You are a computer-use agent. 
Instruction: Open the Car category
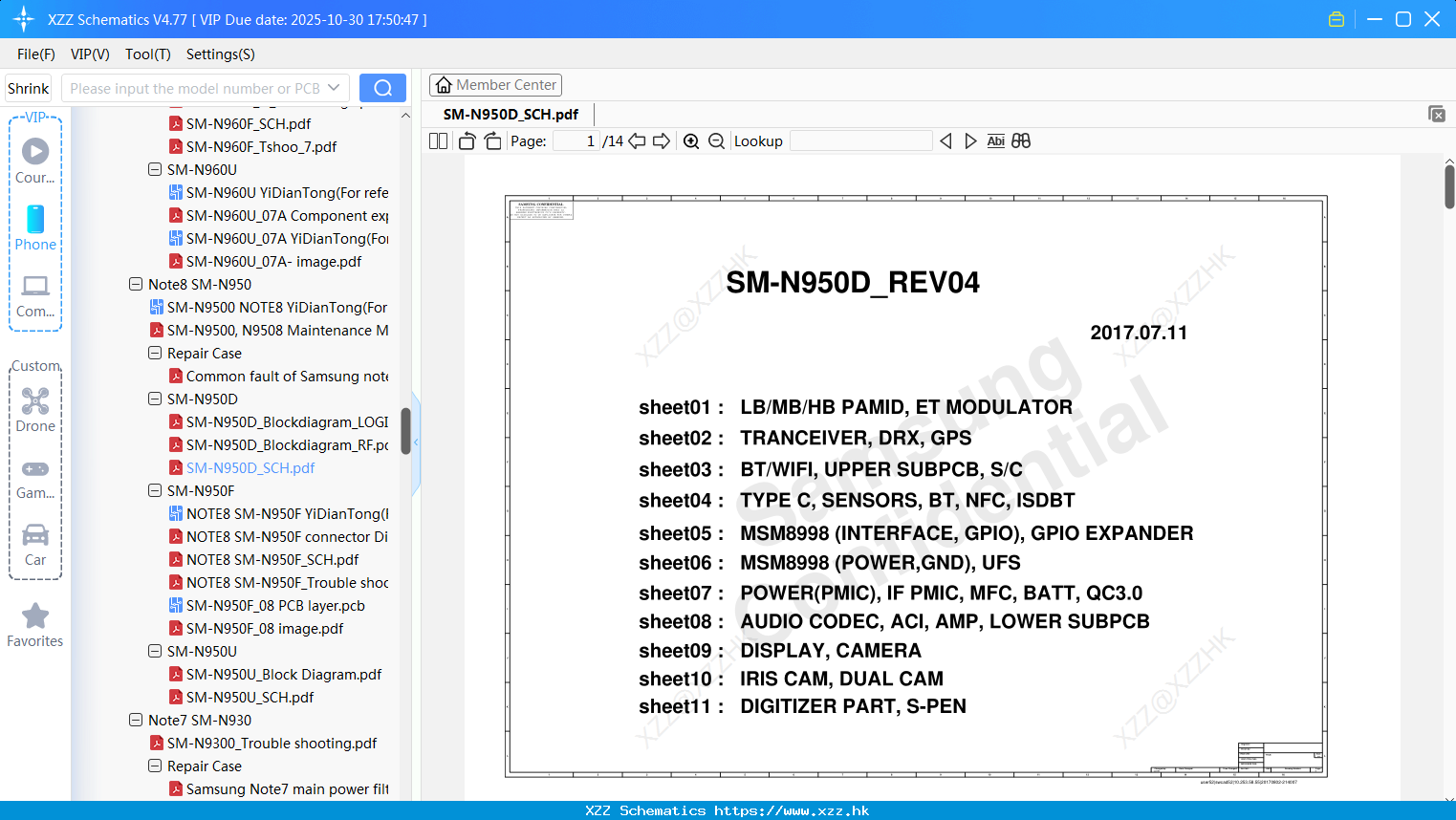pos(35,545)
